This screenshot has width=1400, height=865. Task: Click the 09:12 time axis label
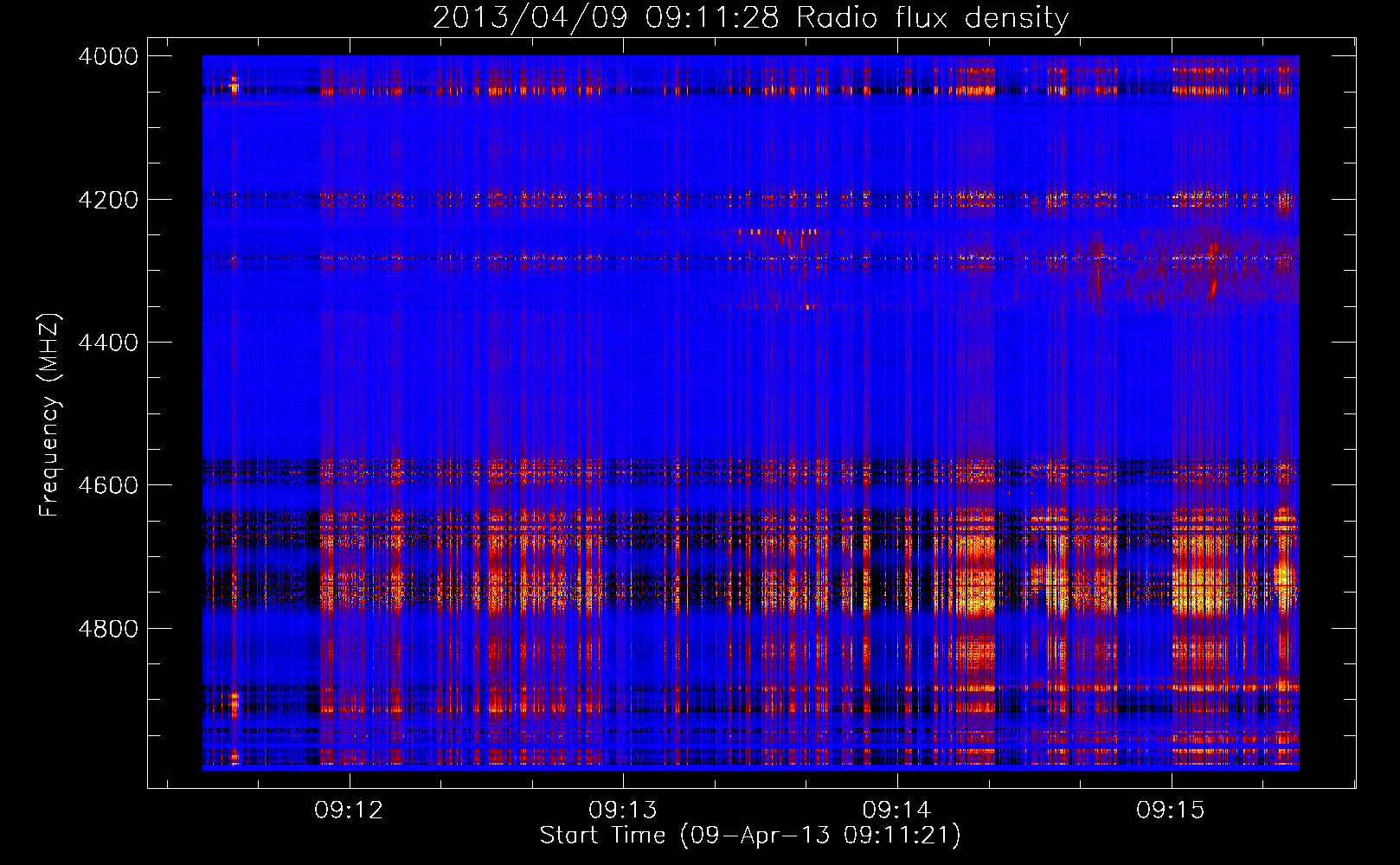[349, 811]
